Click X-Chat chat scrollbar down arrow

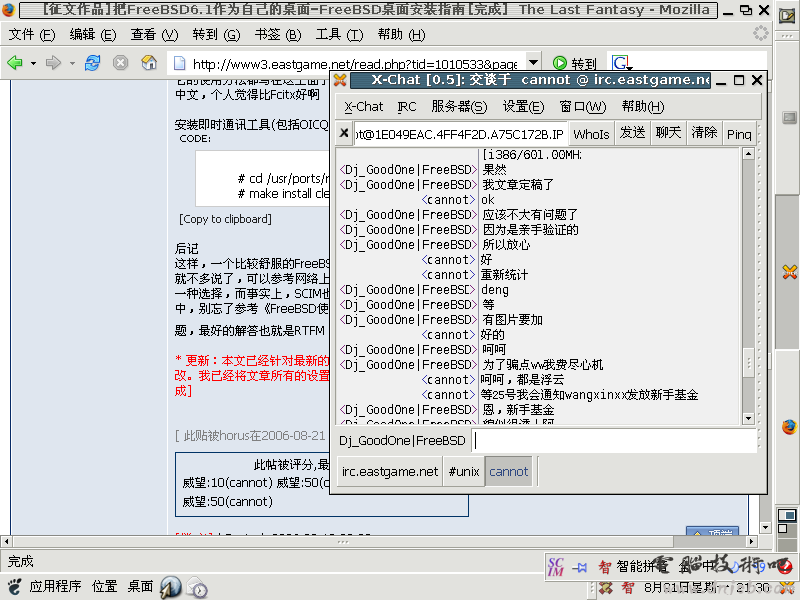[x=748, y=418]
